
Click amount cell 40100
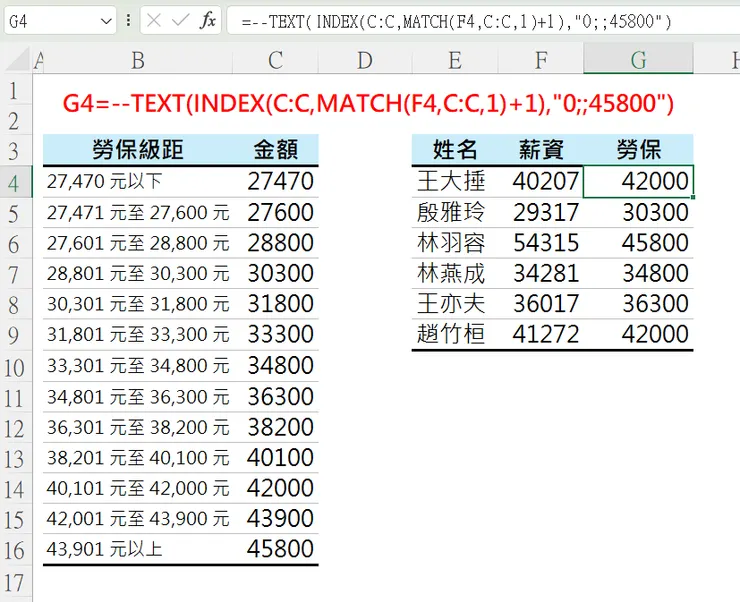(x=276, y=458)
